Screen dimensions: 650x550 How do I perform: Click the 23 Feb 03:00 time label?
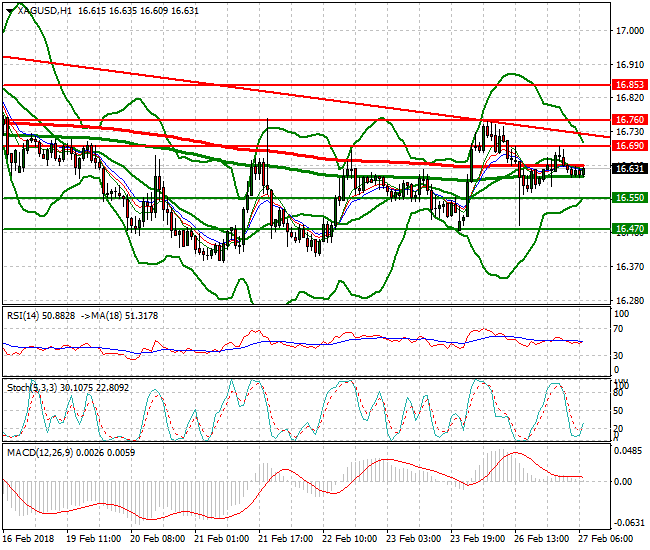tap(414, 539)
